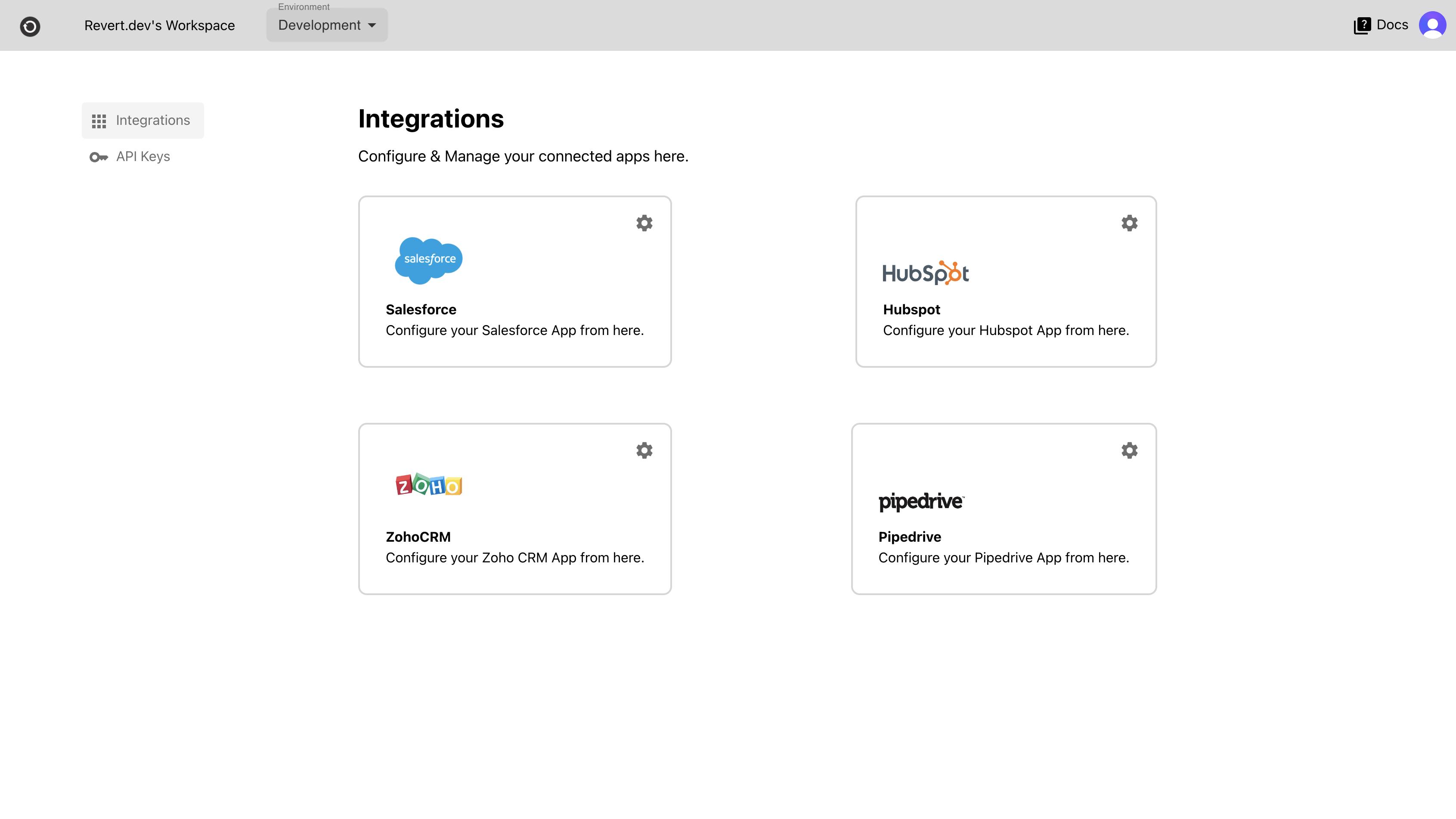This screenshot has height=819, width=1456.
Task: Open Hubspot settings gear icon
Action: pyautogui.click(x=1129, y=223)
